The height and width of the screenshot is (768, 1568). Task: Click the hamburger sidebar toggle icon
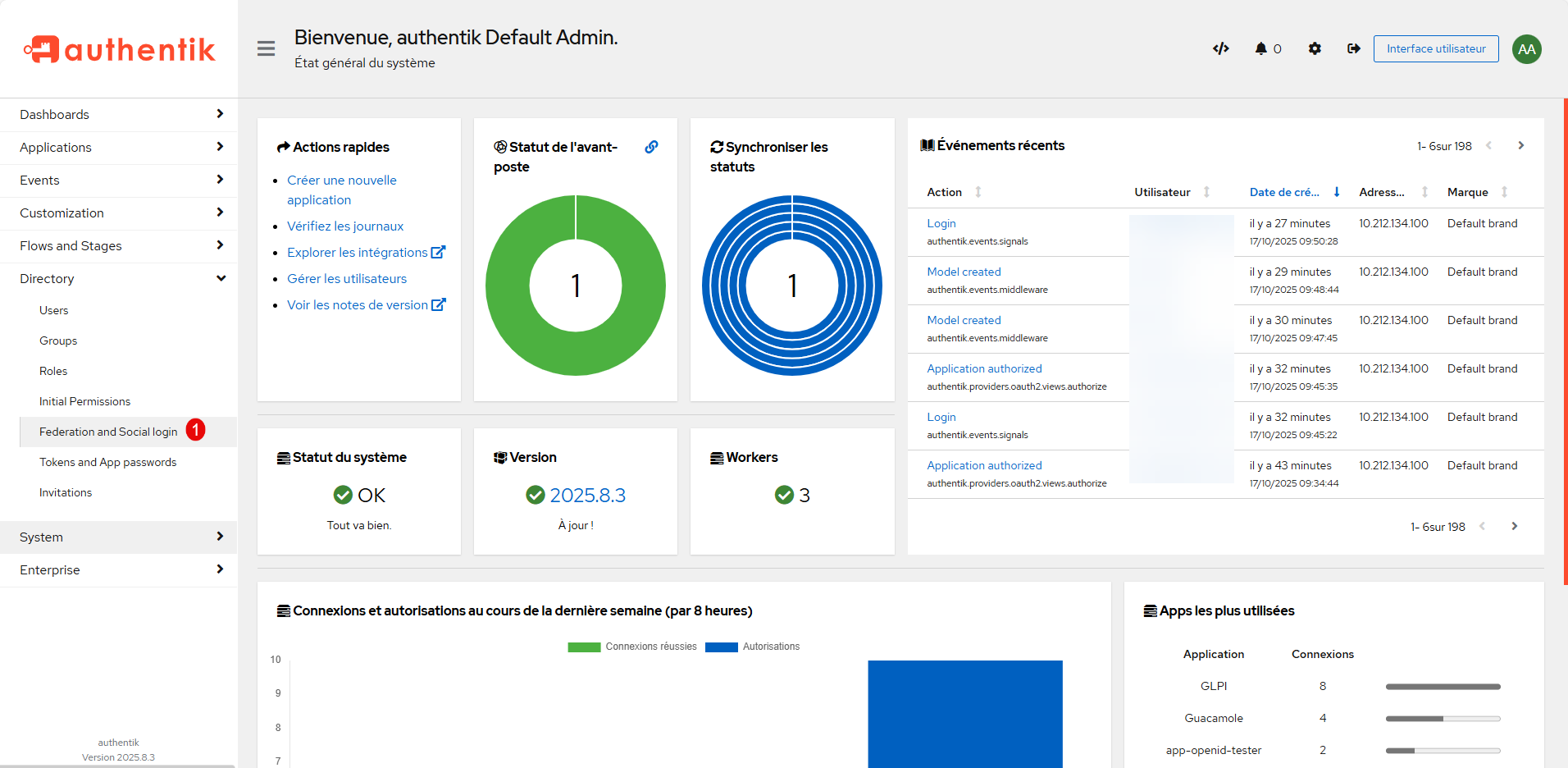pos(266,48)
